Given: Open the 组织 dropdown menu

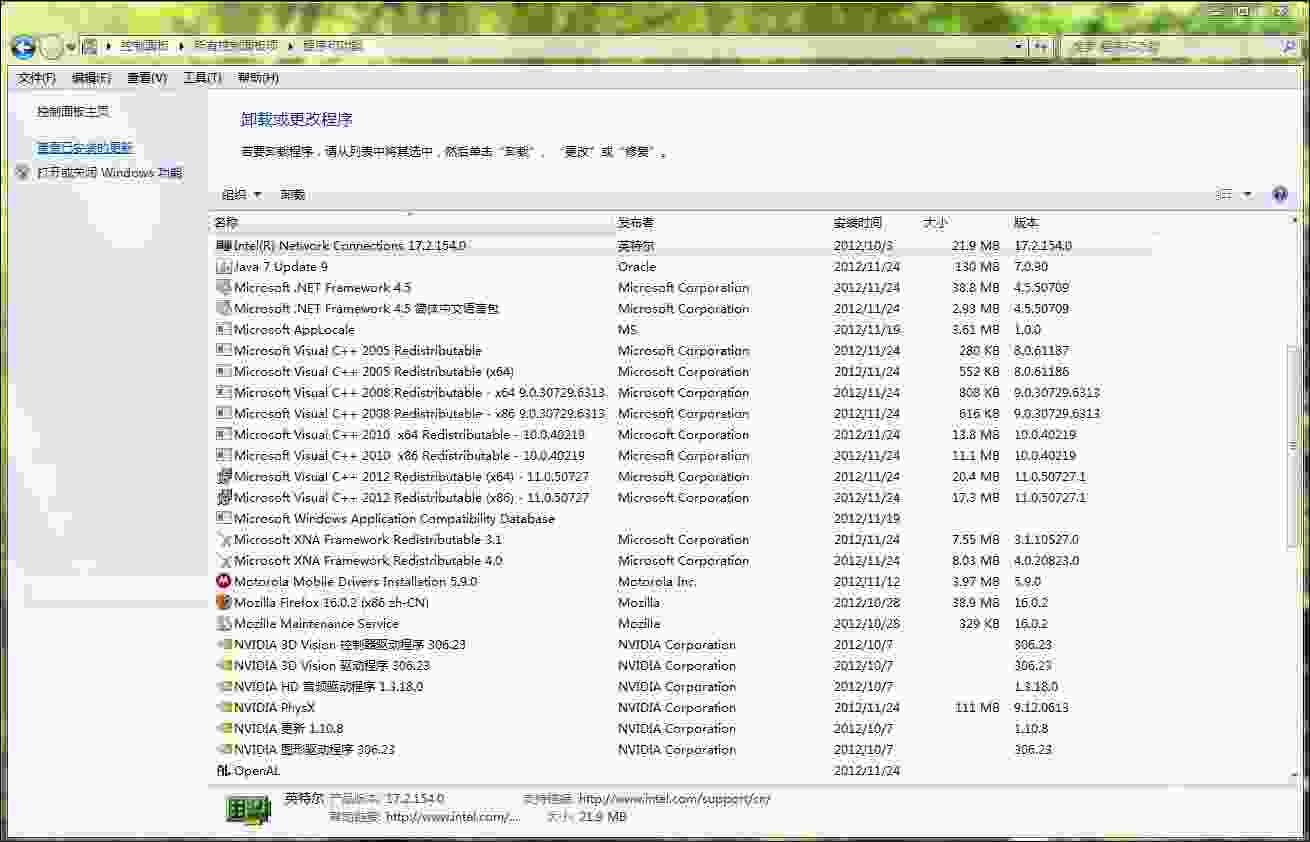Looking at the screenshot, I should tap(241, 194).
